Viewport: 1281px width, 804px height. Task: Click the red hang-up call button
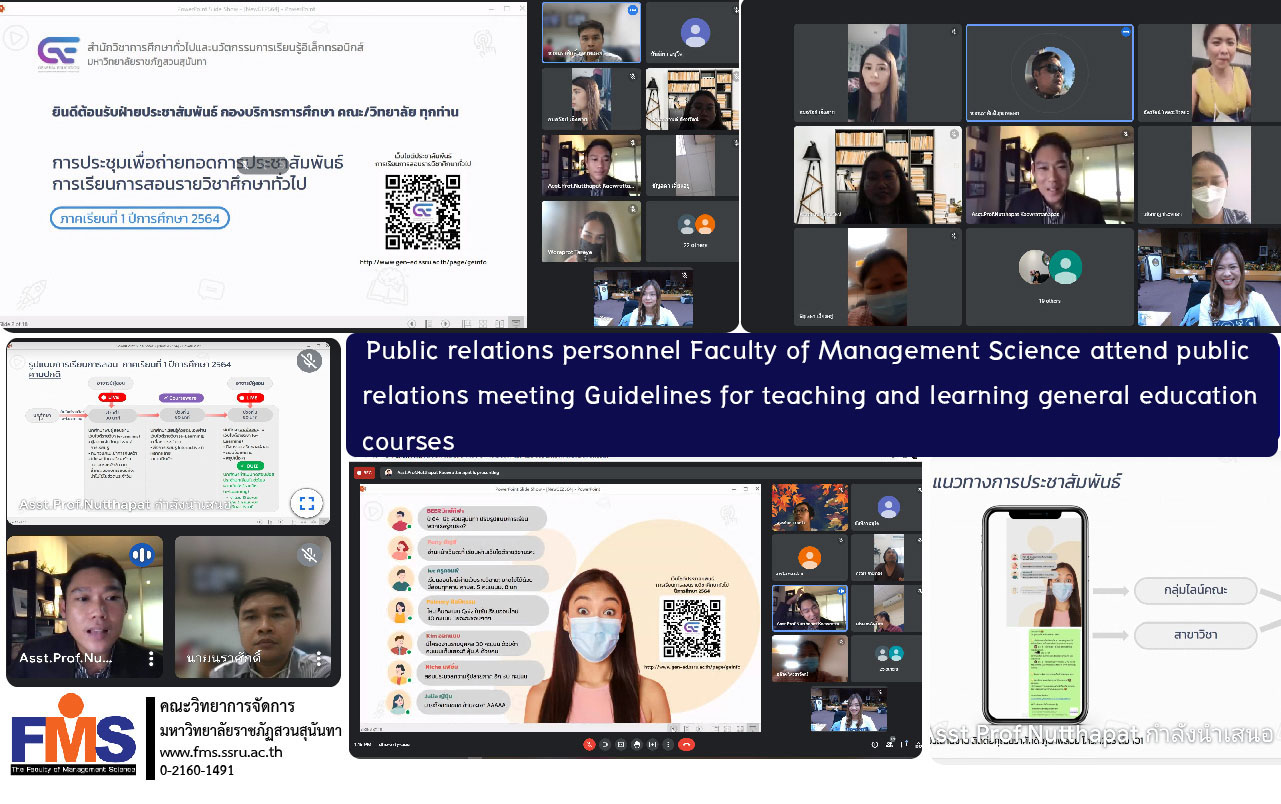pyautogui.click(x=686, y=744)
